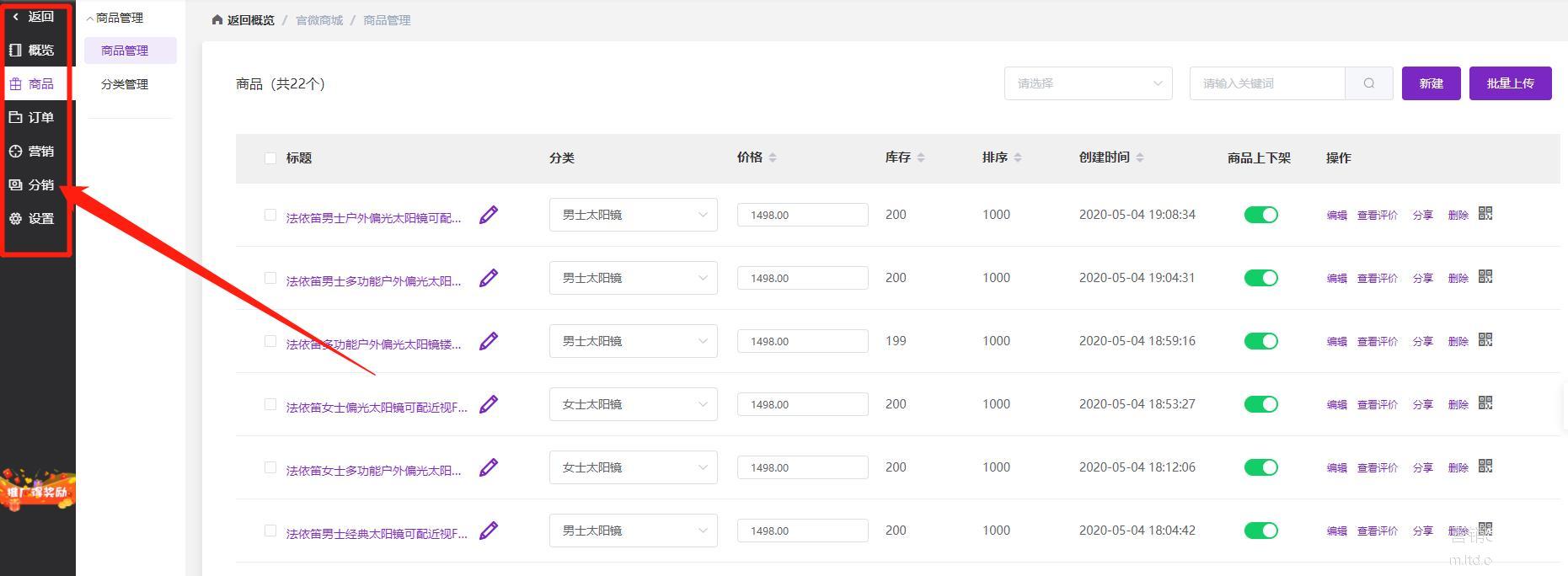Open the 营销 marketing sidebar item
This screenshot has height=576, width=1568.
click(32, 152)
